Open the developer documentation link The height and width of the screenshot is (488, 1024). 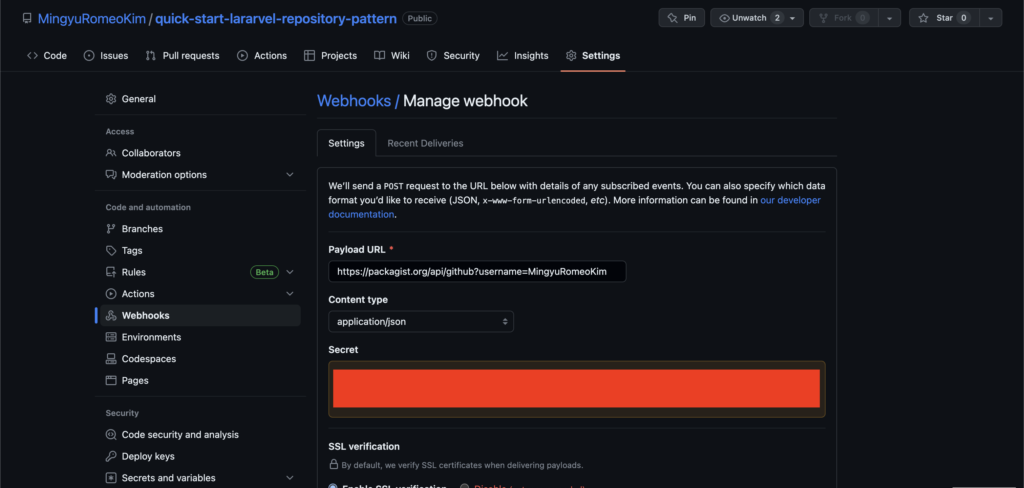575,207
